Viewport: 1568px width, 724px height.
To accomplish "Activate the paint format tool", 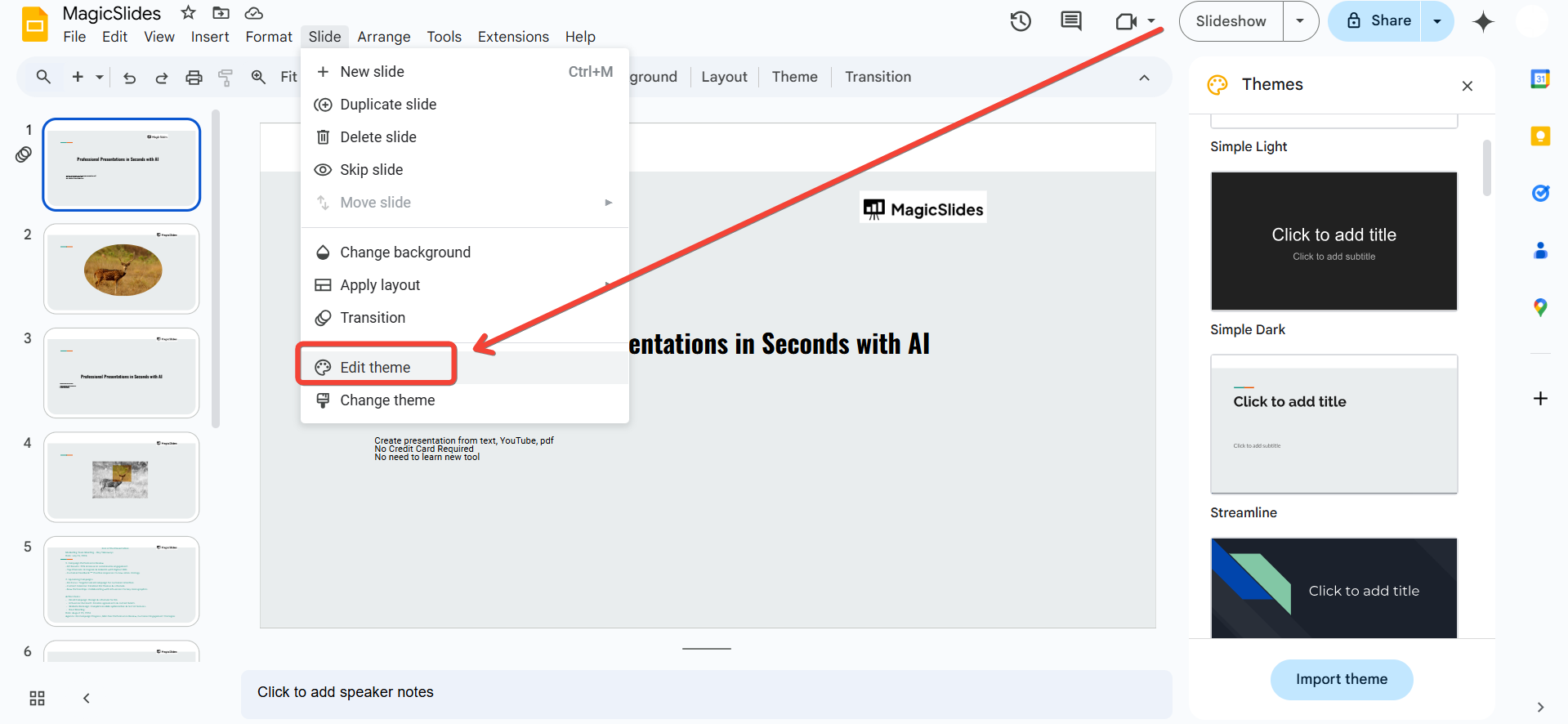I will (226, 78).
